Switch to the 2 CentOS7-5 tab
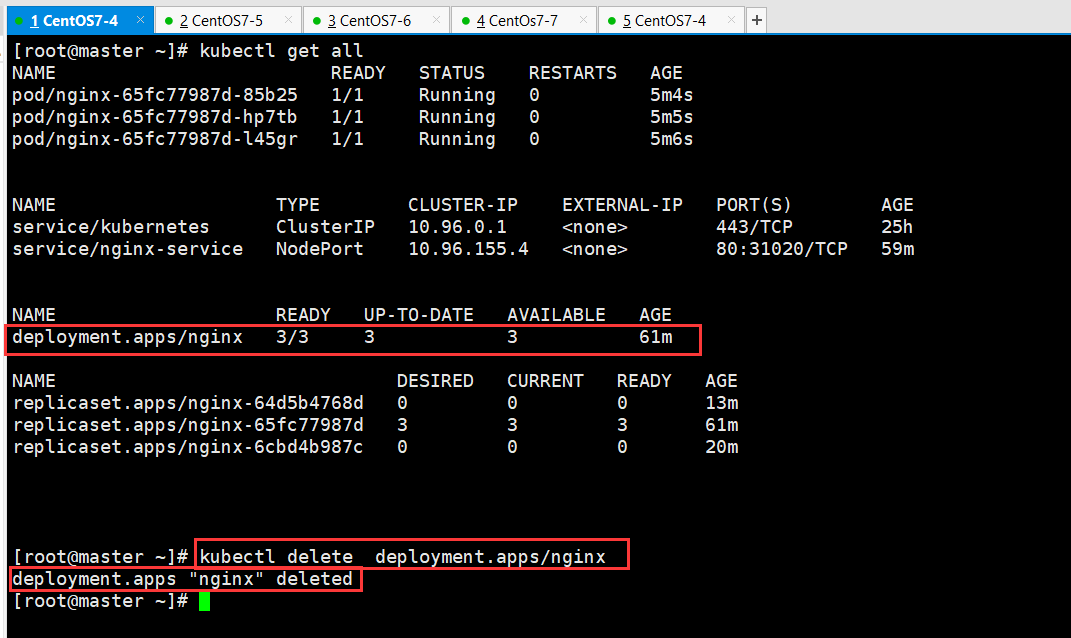 (x=227, y=20)
